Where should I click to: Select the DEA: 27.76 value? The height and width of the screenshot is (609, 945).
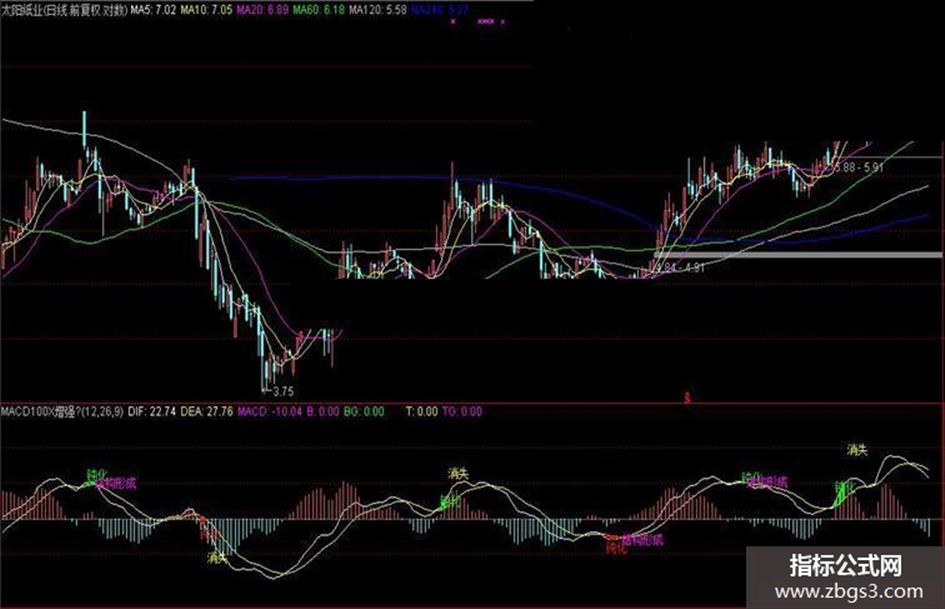pos(207,412)
